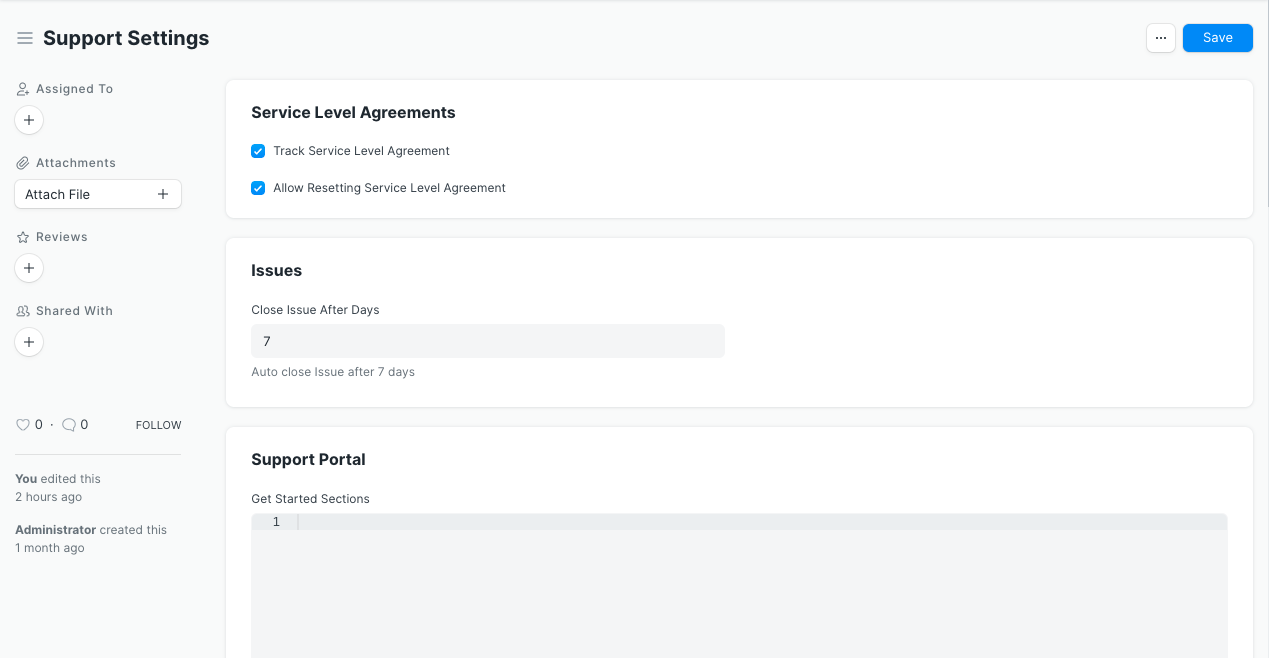Expand sharing options with the plus button
This screenshot has height=658, width=1269.
coord(29,342)
